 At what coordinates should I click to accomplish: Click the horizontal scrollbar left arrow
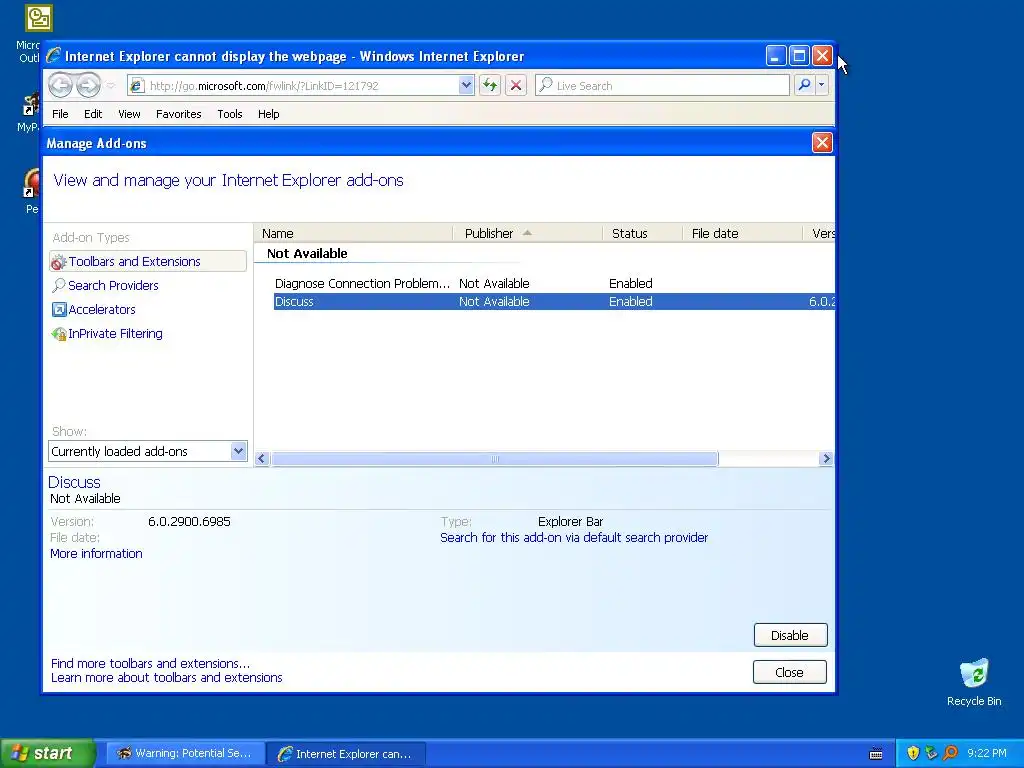[262, 458]
